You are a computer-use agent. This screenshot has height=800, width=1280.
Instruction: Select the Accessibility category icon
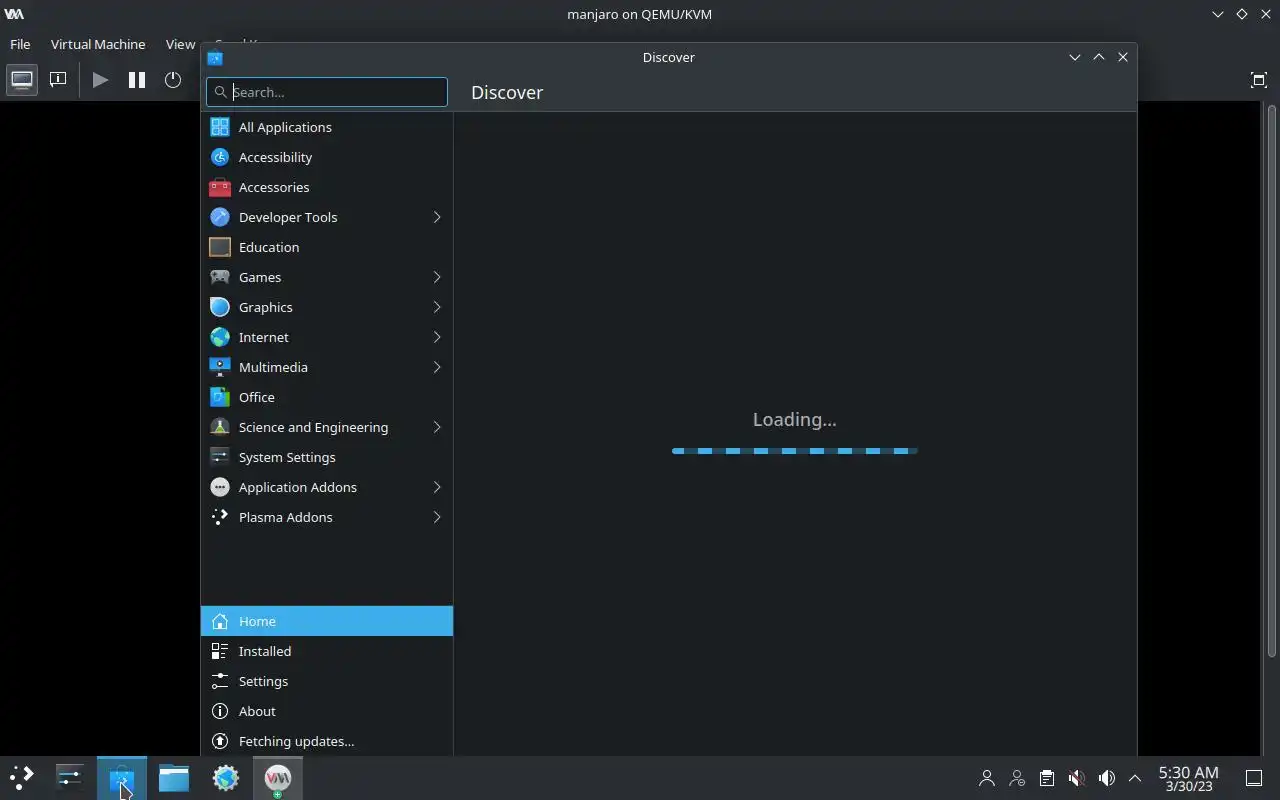click(x=220, y=157)
